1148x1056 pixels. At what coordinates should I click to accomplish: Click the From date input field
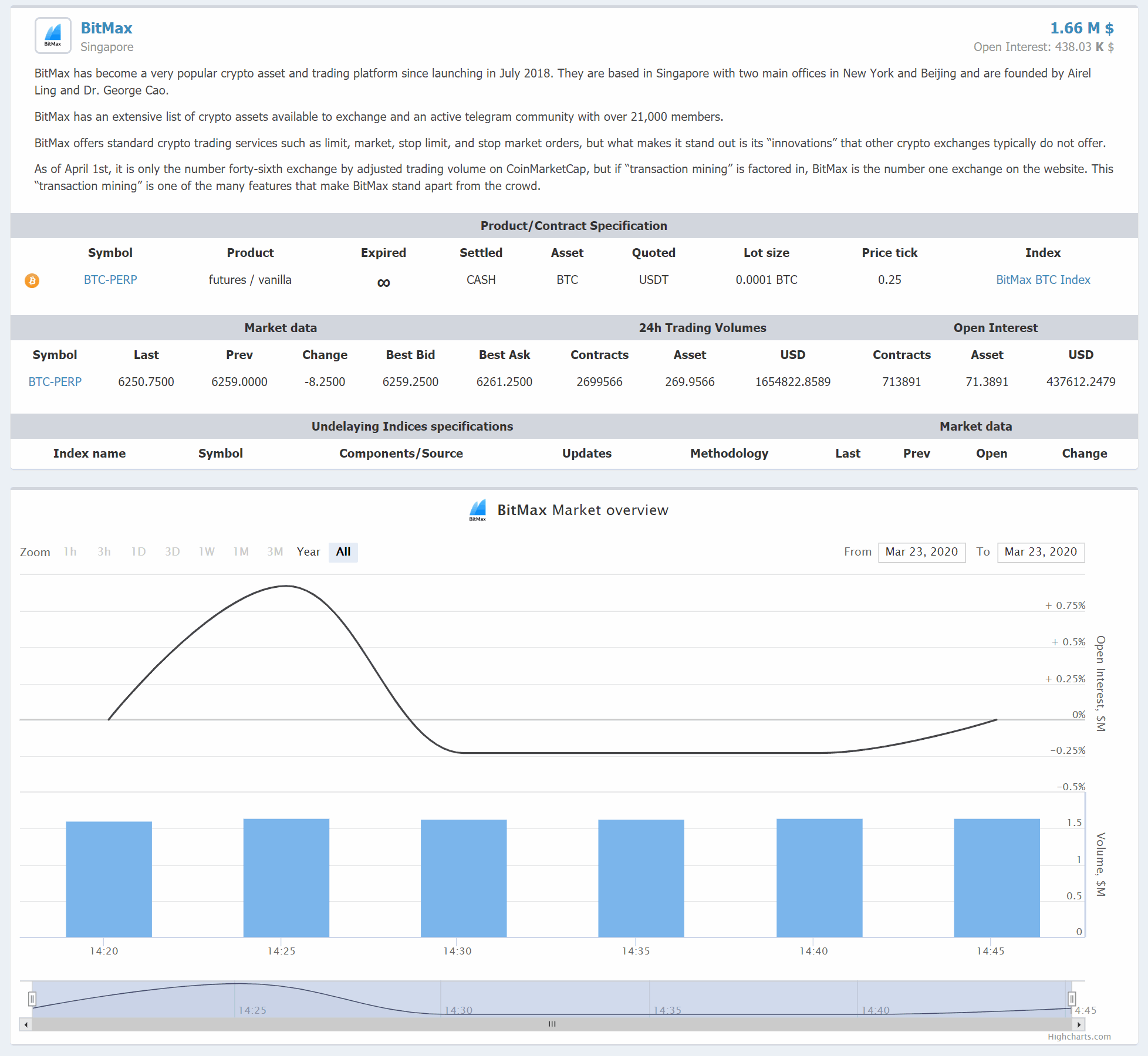[x=921, y=552]
